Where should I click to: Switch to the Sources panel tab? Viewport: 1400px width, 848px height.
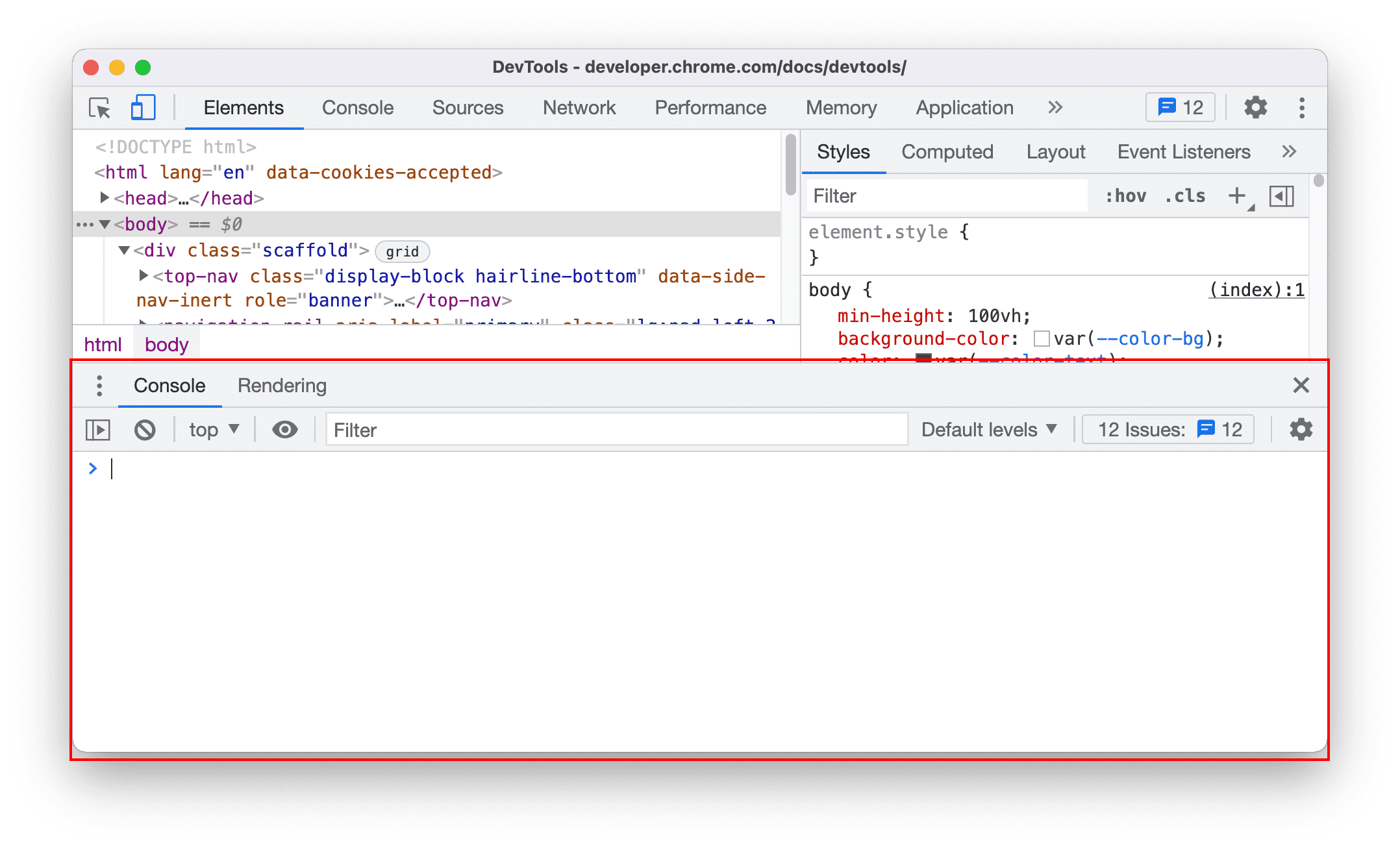point(467,108)
